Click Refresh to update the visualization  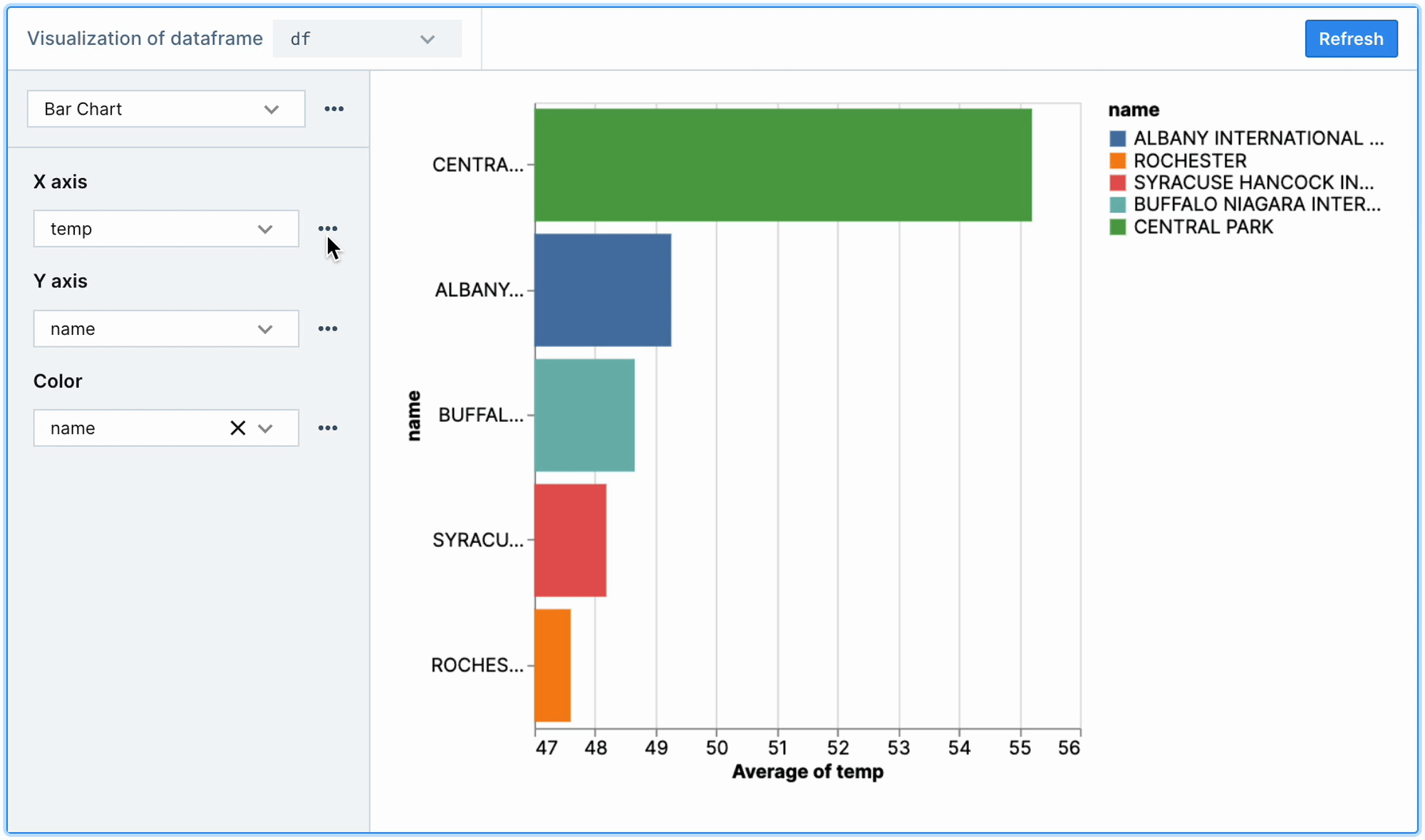click(x=1351, y=38)
